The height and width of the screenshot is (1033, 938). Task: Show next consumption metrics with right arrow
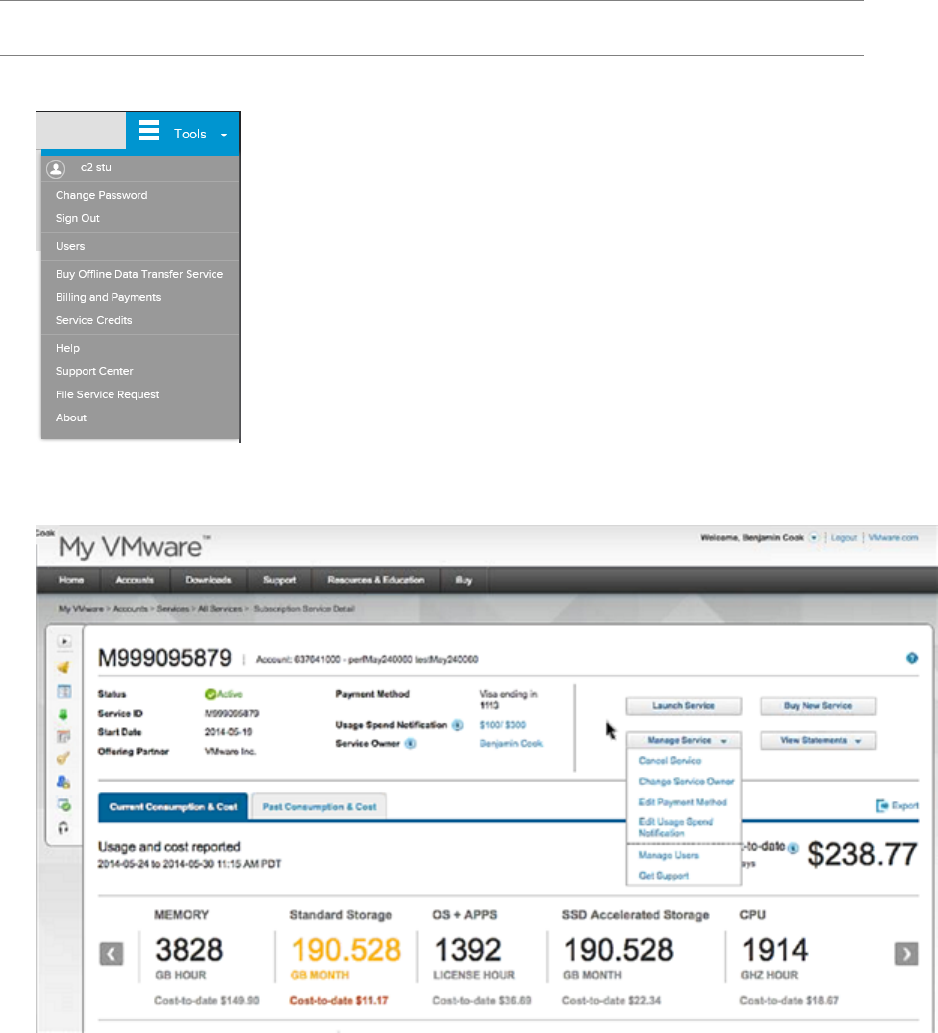click(906, 953)
